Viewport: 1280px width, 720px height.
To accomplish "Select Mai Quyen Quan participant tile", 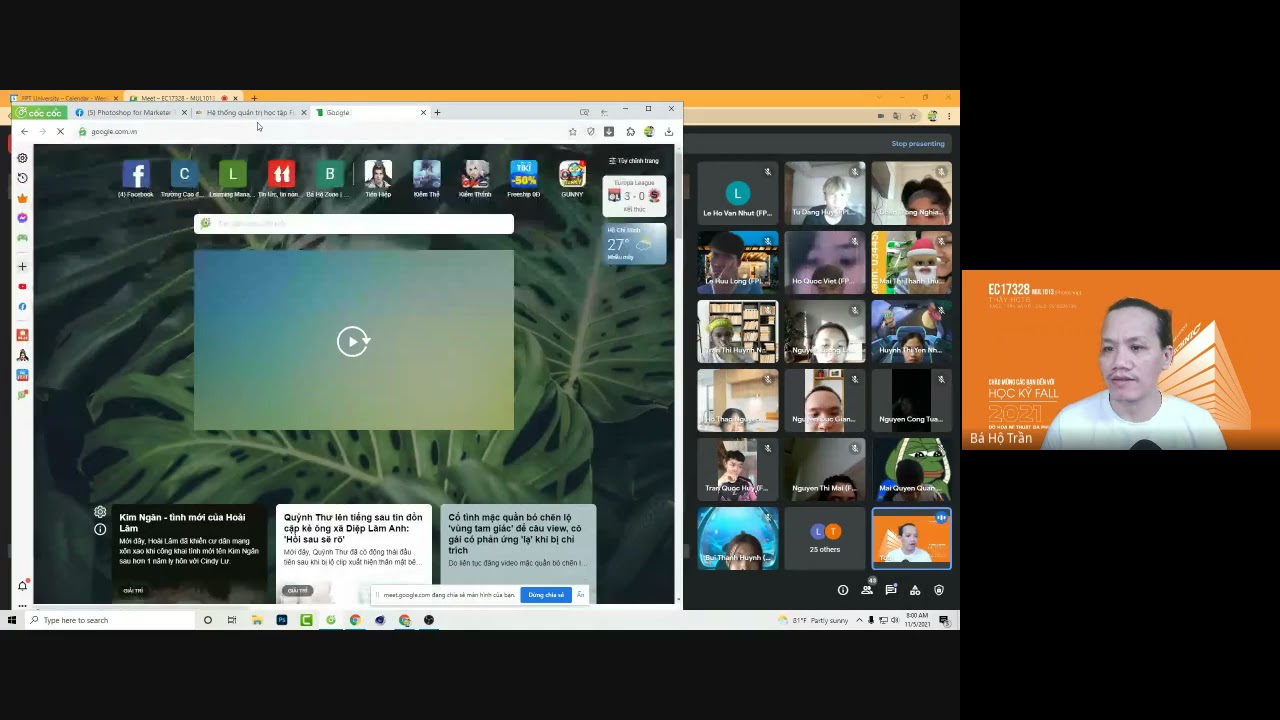I will click(x=911, y=468).
